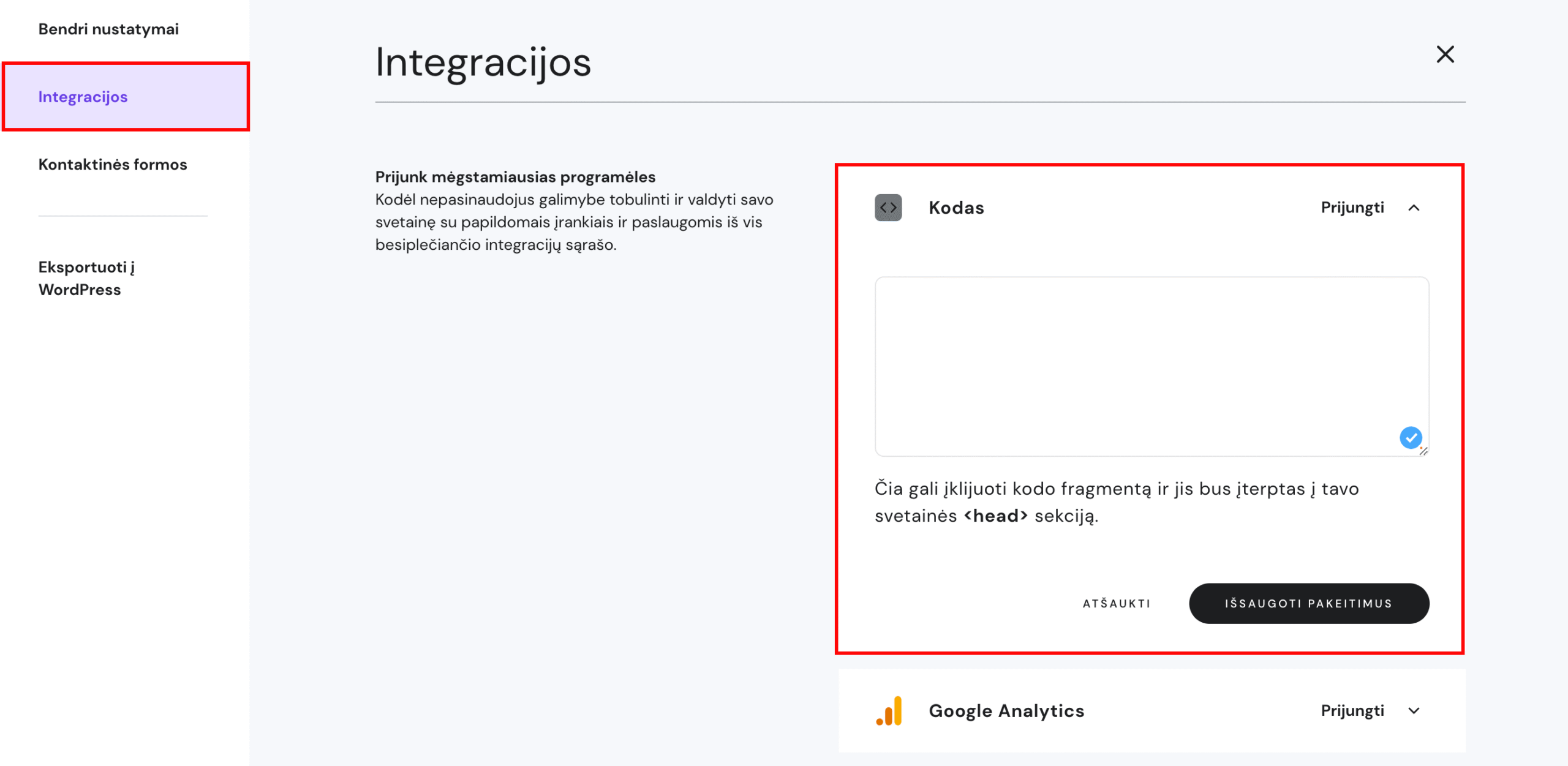Select the Integracijos sidebar item
Image resolution: width=1568 pixels, height=766 pixels.
[84, 96]
